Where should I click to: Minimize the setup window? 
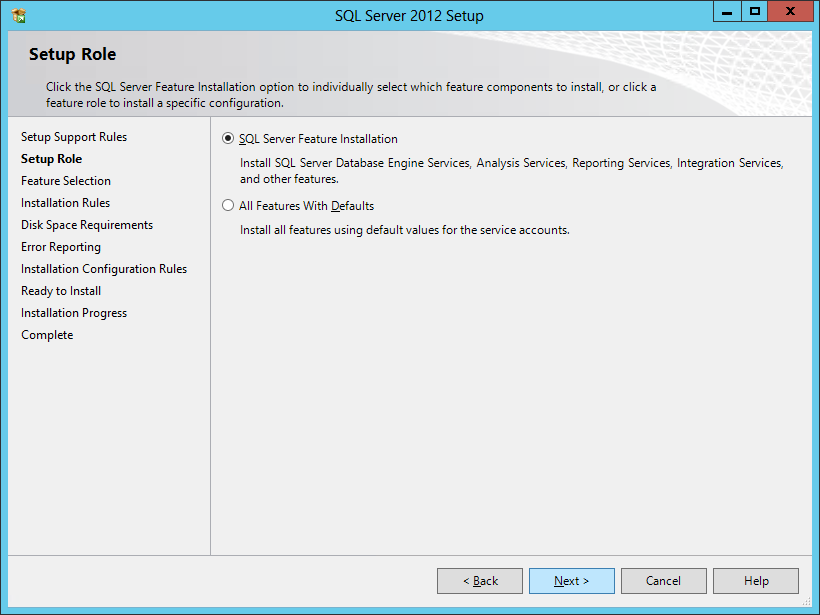pyautogui.click(x=725, y=12)
